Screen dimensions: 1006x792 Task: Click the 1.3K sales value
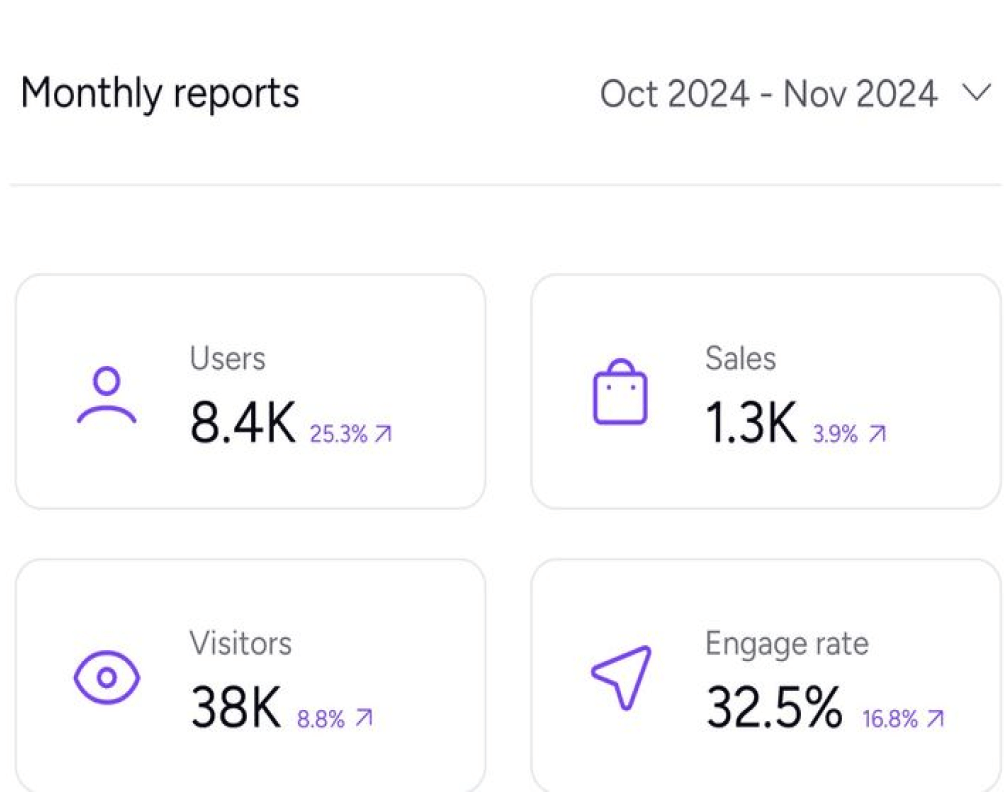(x=751, y=425)
